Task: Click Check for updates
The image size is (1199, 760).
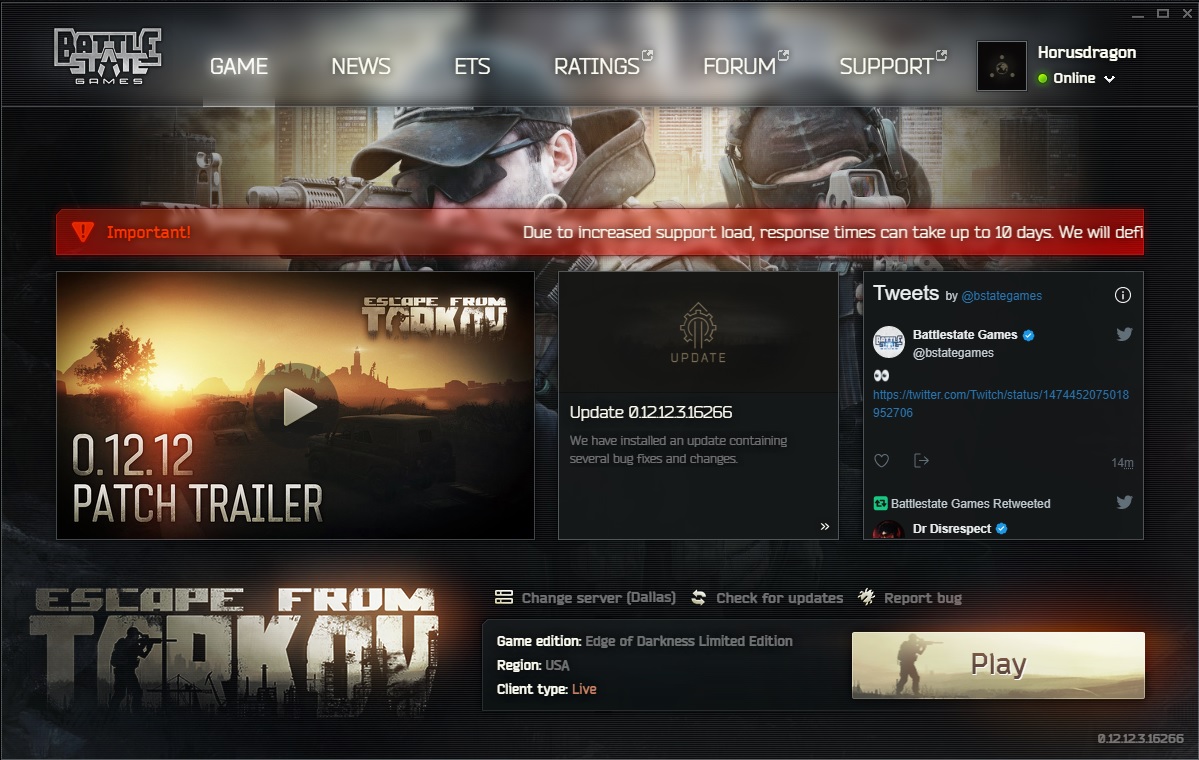Action: click(779, 598)
